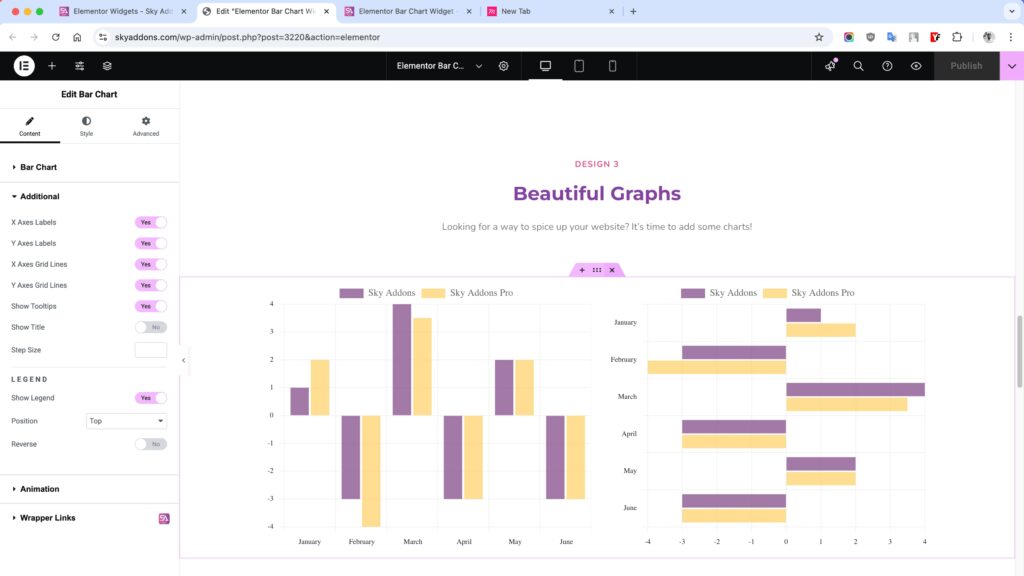Open the Finder search icon

(x=858, y=66)
